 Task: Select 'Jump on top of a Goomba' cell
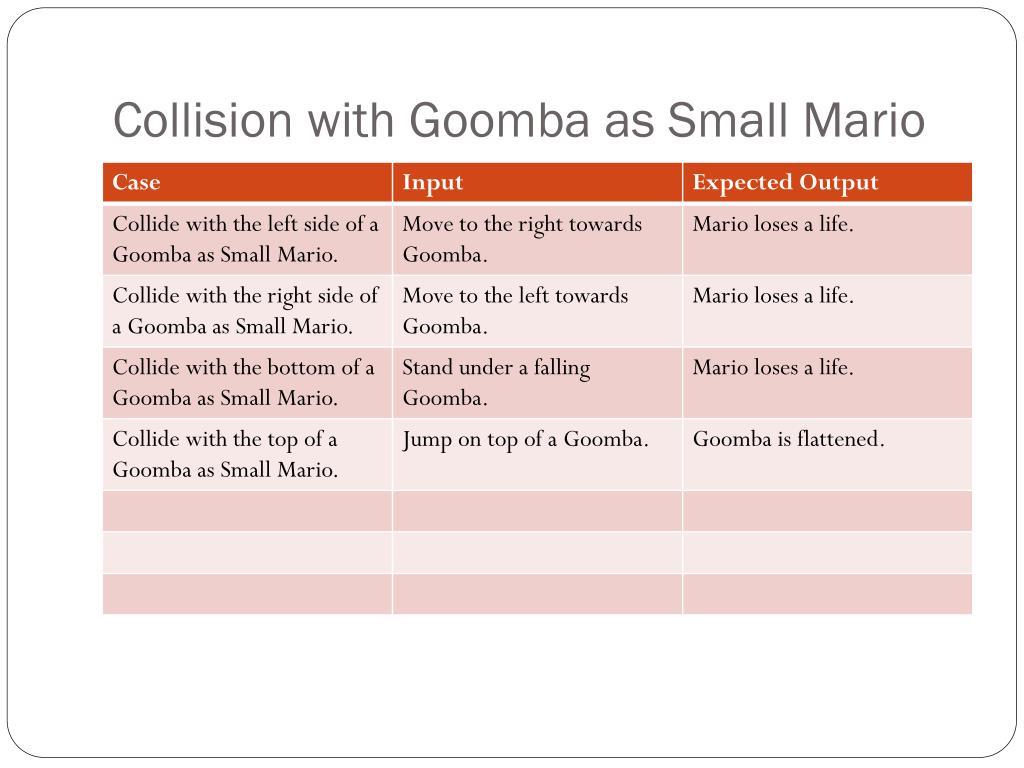pyautogui.click(x=537, y=455)
